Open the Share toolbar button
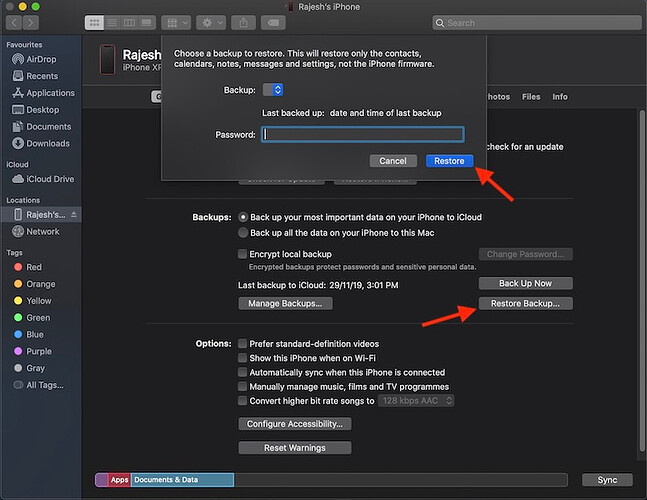Viewport: 647px width, 500px height. (243, 22)
